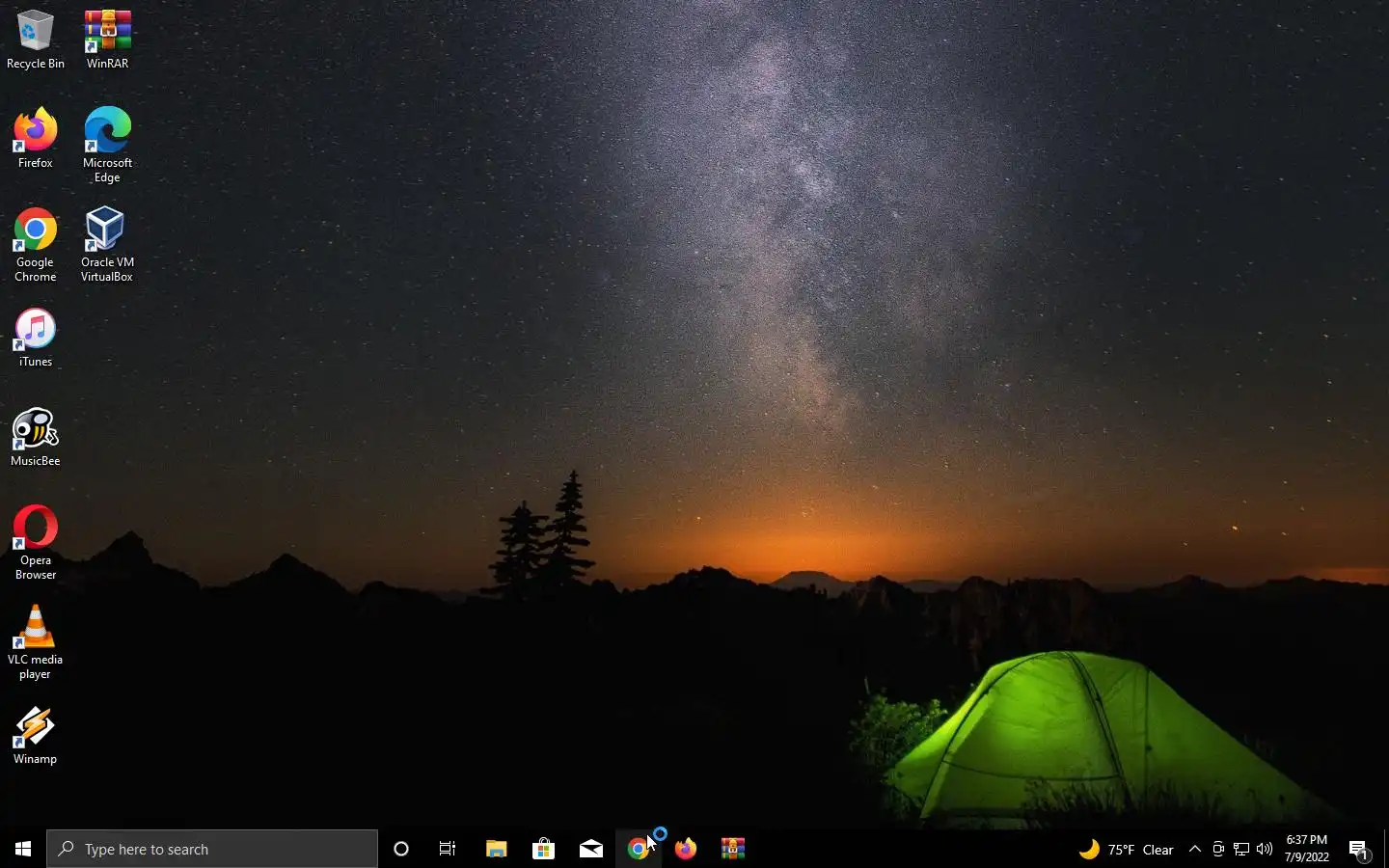This screenshot has height=868, width=1389.
Task: Select the Google Chrome desktop shortcut
Action: [x=36, y=245]
